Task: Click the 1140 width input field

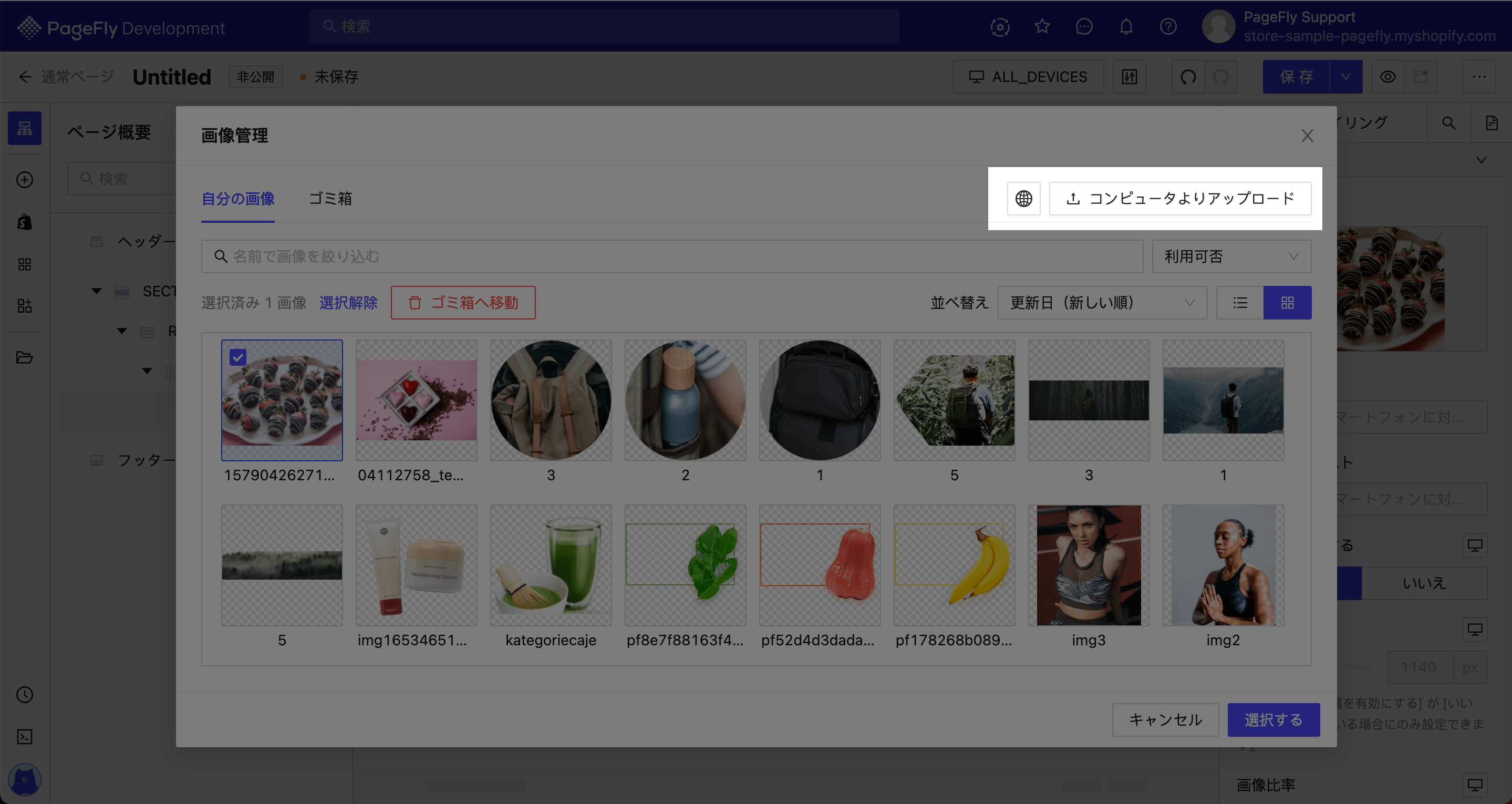Action: pos(1420,667)
